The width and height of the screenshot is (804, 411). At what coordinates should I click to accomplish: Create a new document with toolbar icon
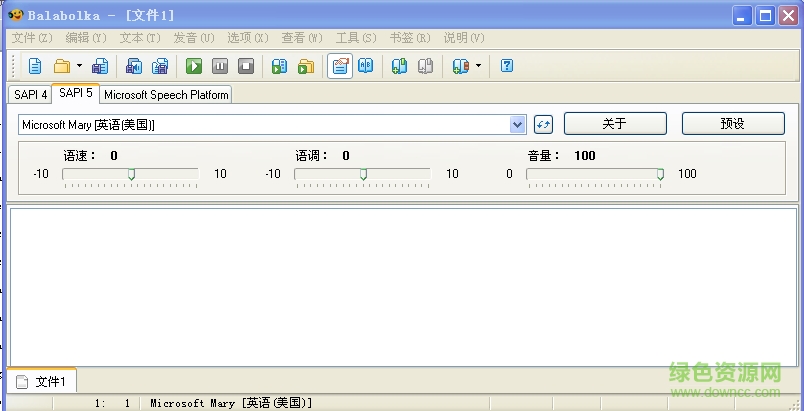(x=35, y=66)
